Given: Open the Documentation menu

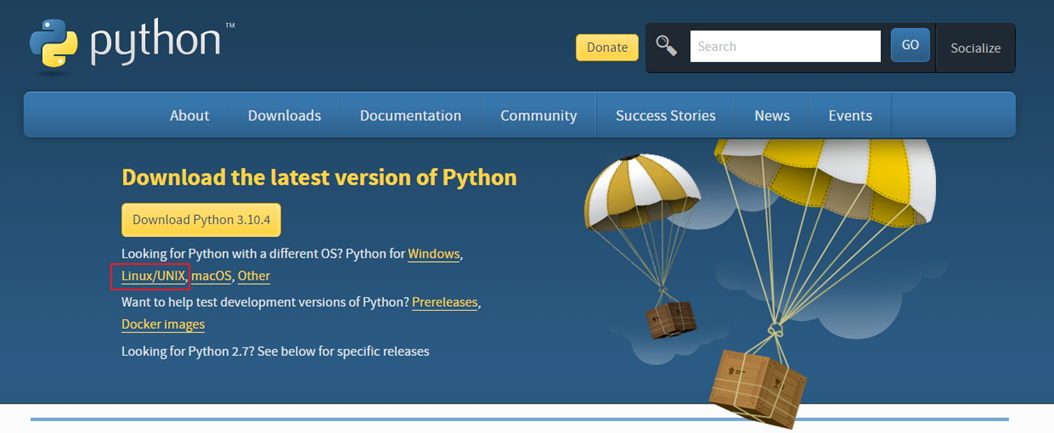Looking at the screenshot, I should coord(411,116).
